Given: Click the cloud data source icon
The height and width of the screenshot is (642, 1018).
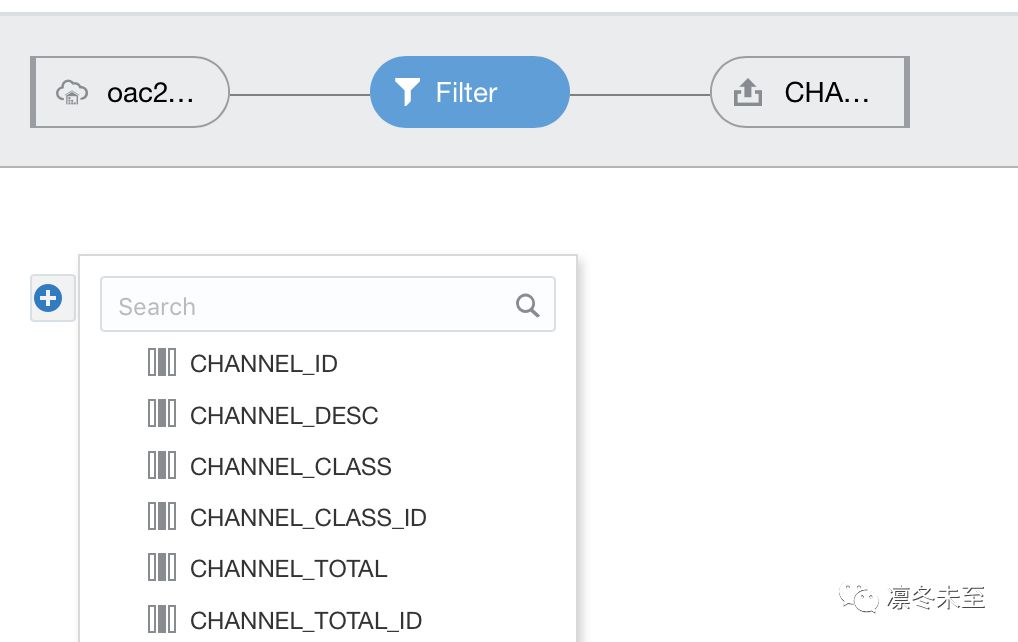Looking at the screenshot, I should tap(71, 93).
